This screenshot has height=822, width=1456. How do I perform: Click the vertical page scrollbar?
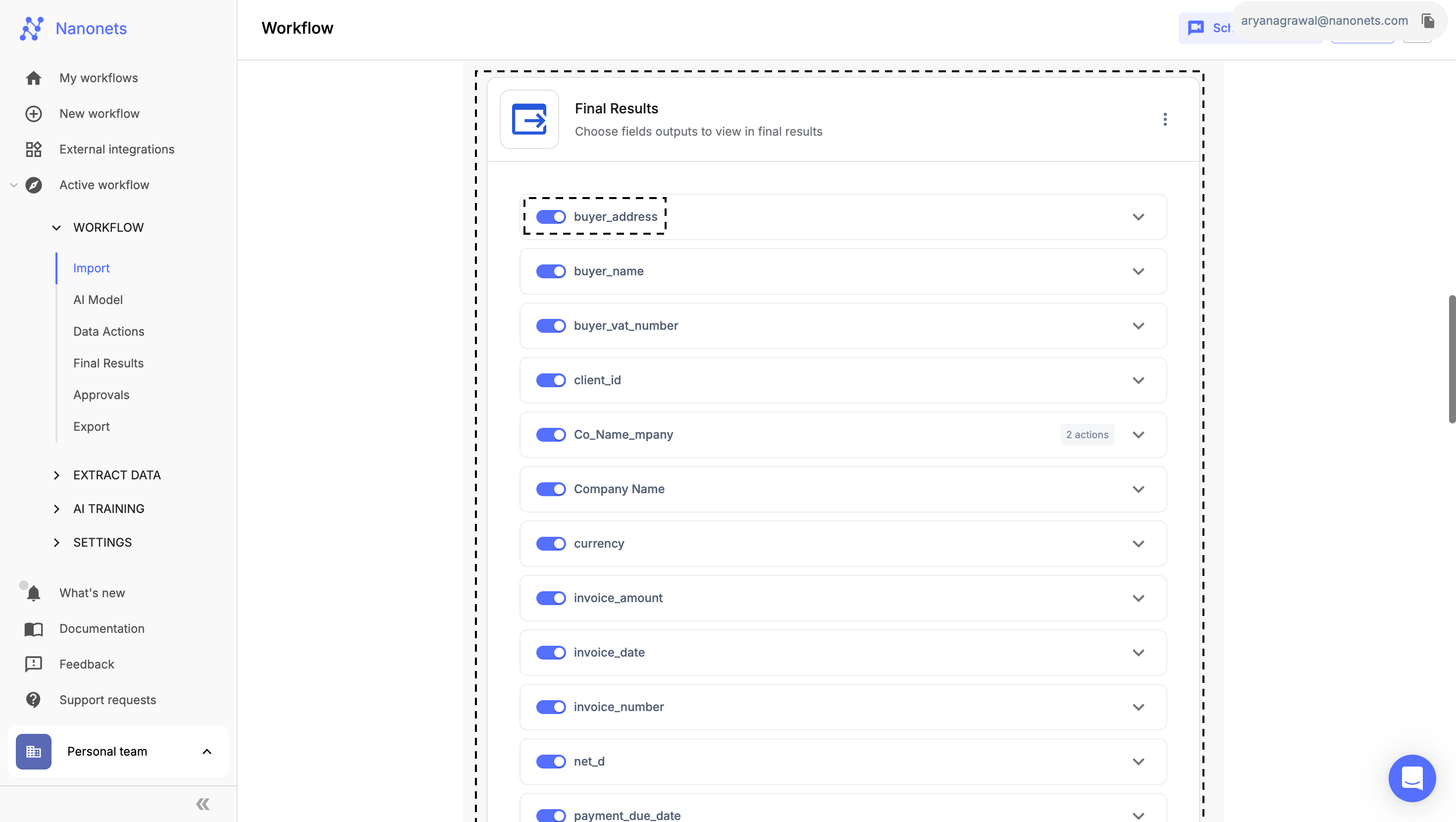[1451, 359]
